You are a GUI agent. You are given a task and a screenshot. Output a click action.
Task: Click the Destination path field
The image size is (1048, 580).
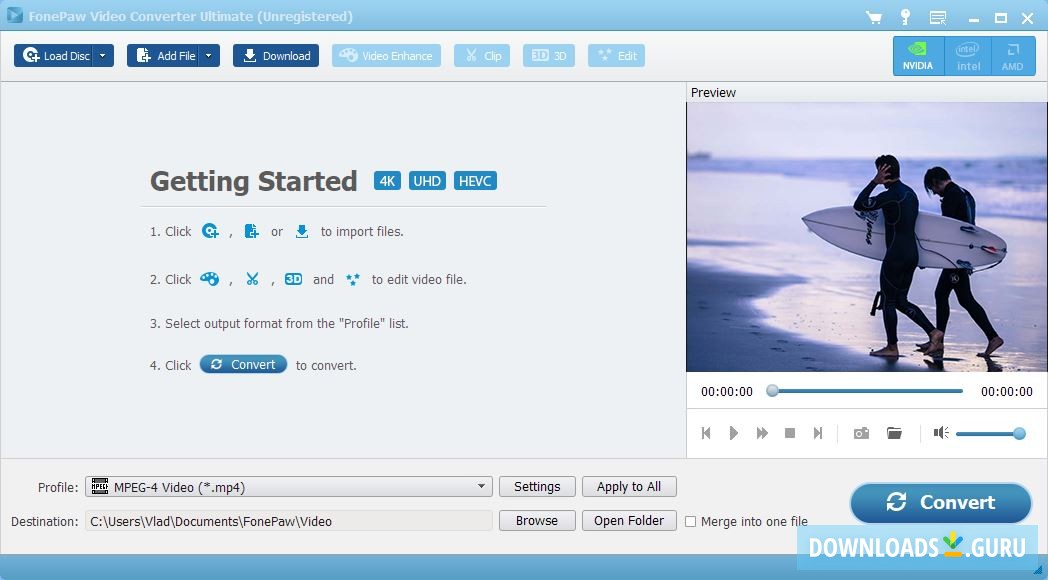point(289,521)
